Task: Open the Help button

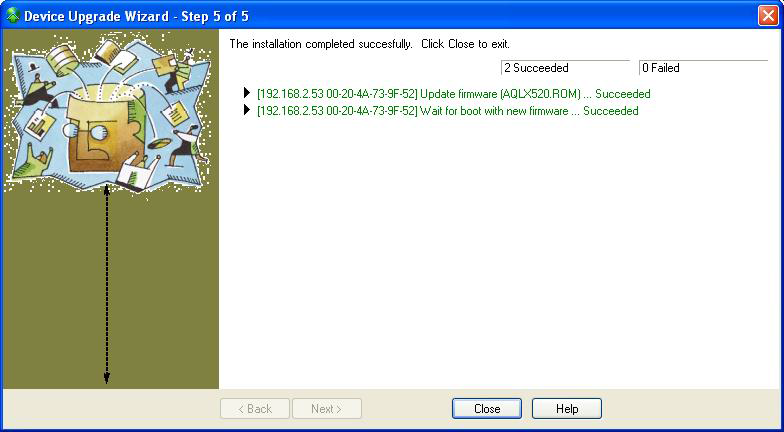Action: pyautogui.click(x=566, y=408)
